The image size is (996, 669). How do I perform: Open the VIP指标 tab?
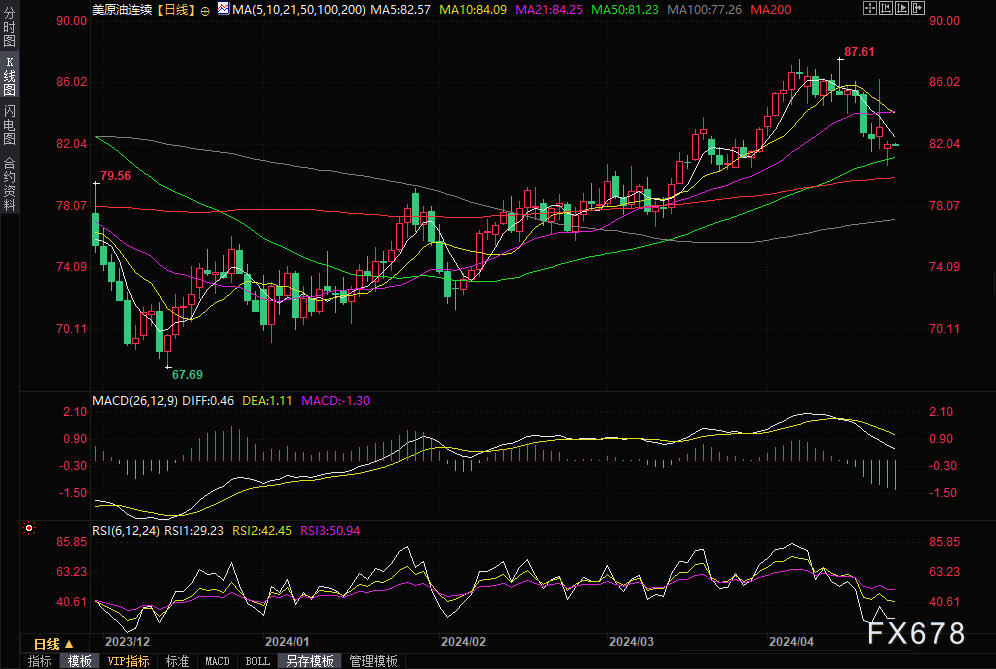pos(128,661)
